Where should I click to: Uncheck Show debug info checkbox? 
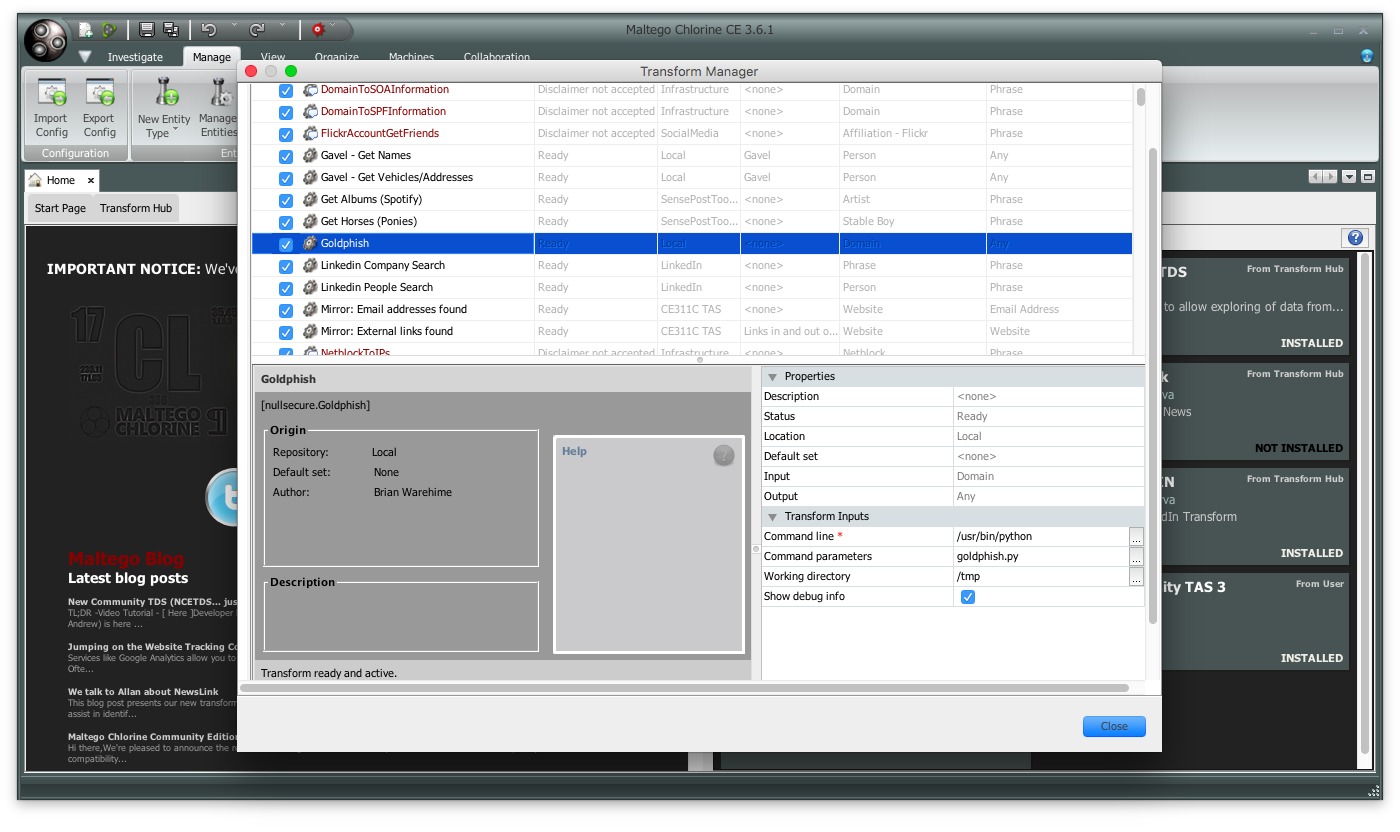pyautogui.click(x=968, y=597)
